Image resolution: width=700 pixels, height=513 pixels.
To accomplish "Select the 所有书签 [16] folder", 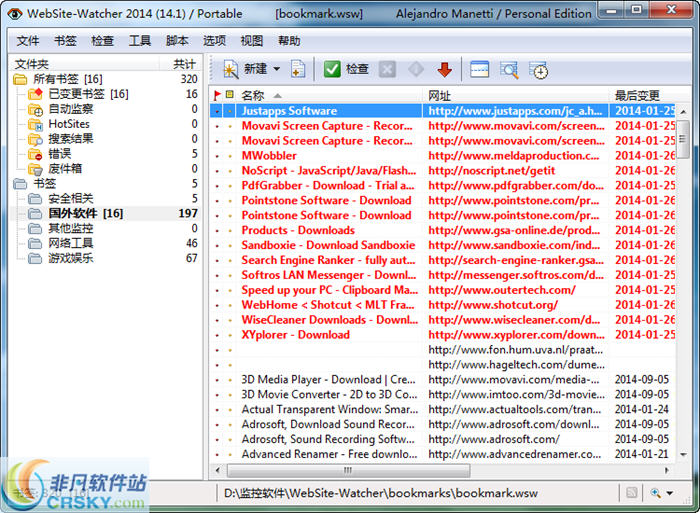I will (x=68, y=79).
